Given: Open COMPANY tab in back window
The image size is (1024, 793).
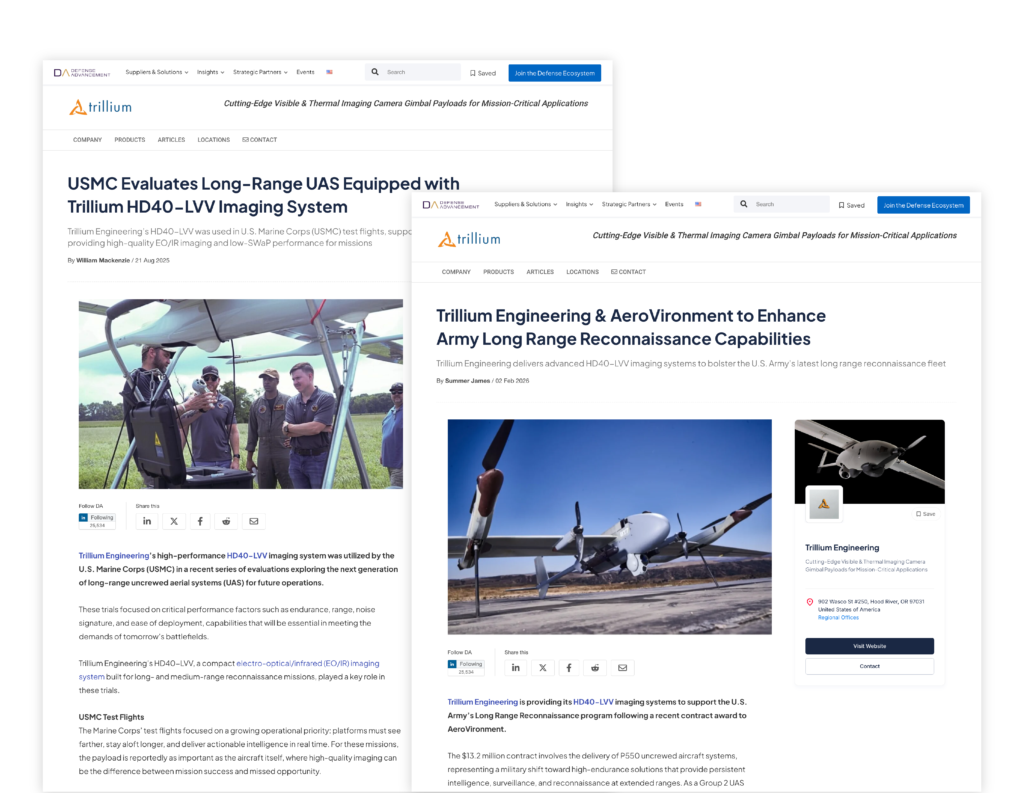Looking at the screenshot, I should point(88,140).
